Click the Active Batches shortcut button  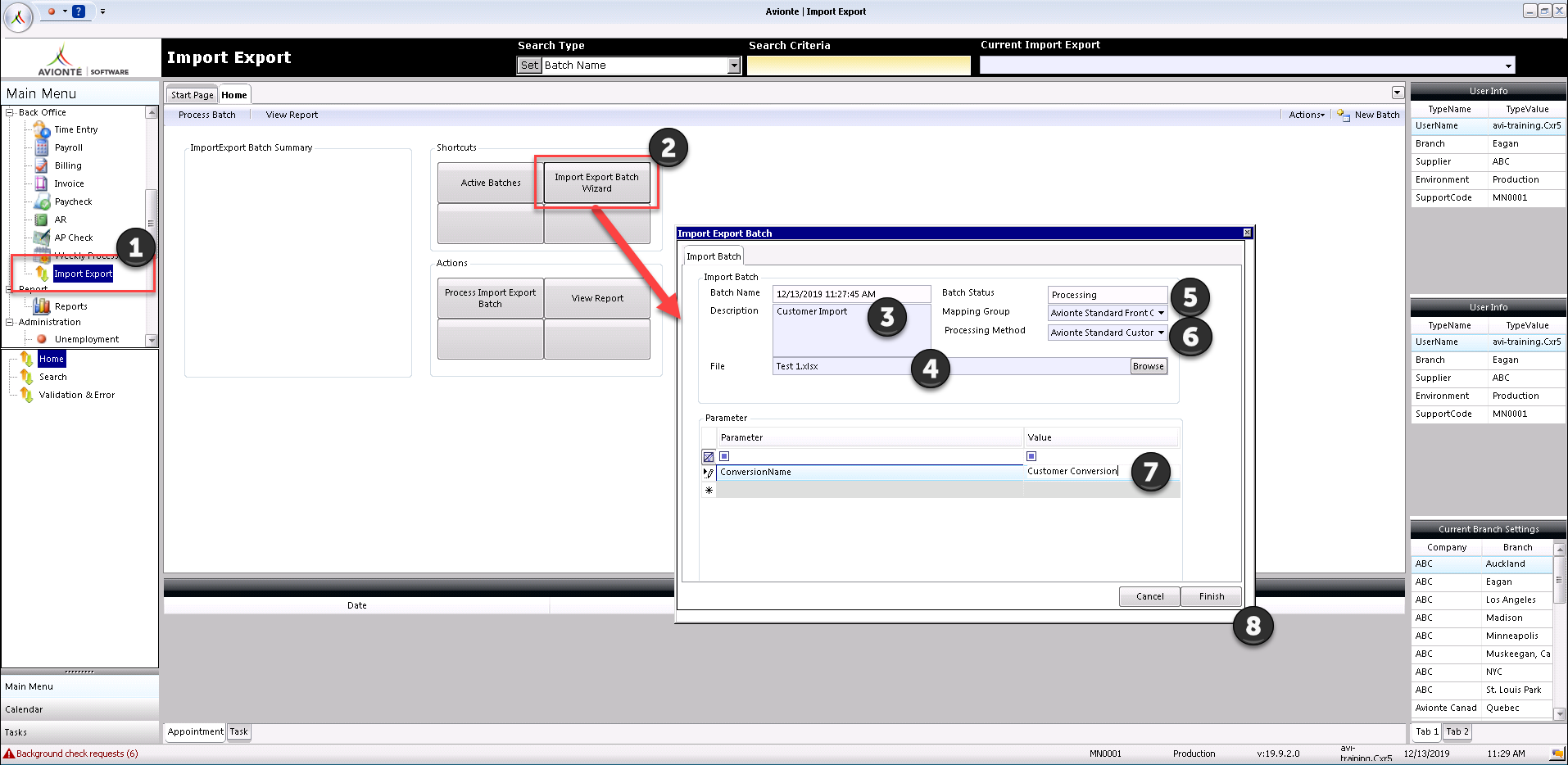(491, 183)
